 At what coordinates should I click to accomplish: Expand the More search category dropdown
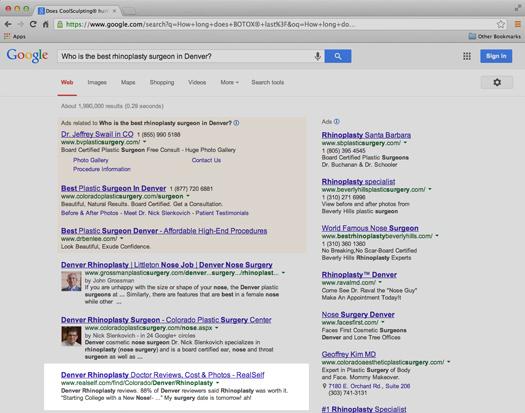tap(229, 82)
